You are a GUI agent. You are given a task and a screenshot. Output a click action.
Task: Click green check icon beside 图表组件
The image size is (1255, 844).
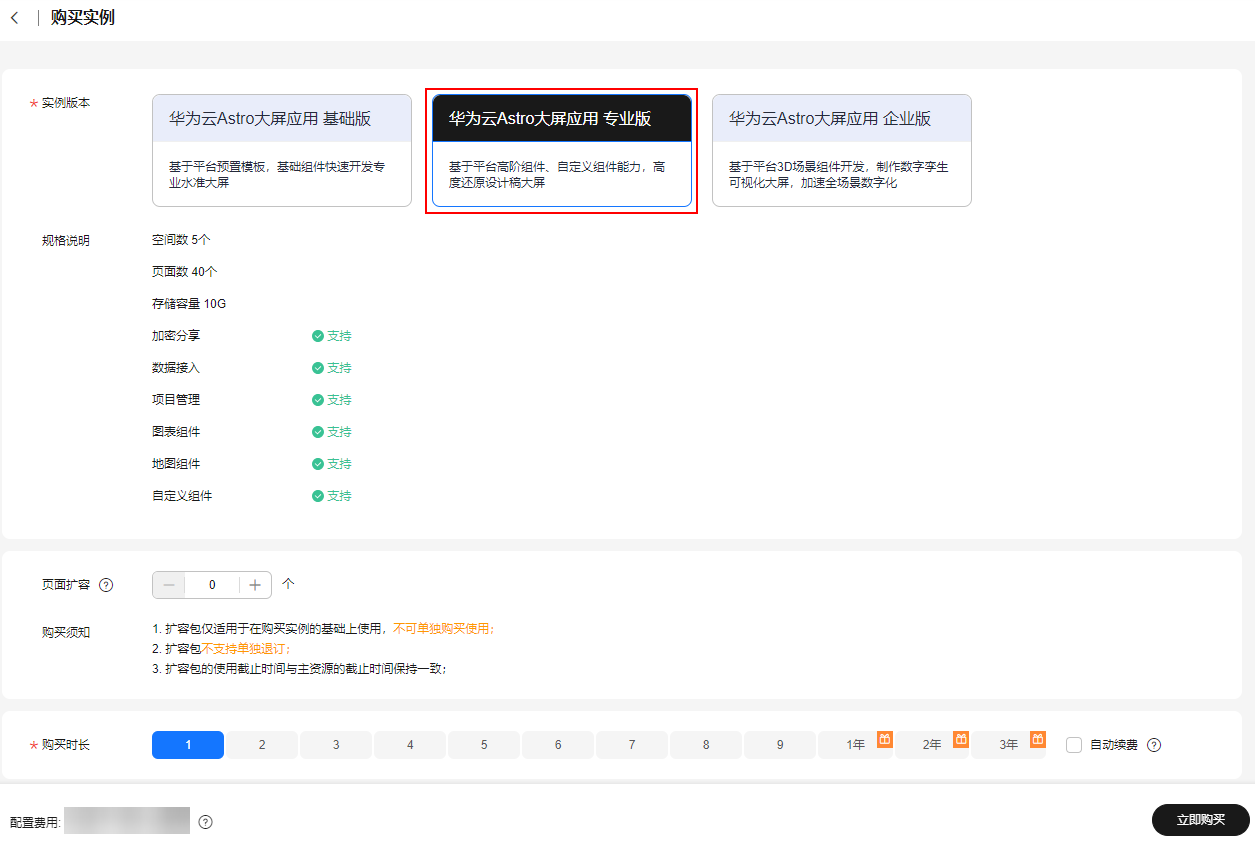click(318, 432)
